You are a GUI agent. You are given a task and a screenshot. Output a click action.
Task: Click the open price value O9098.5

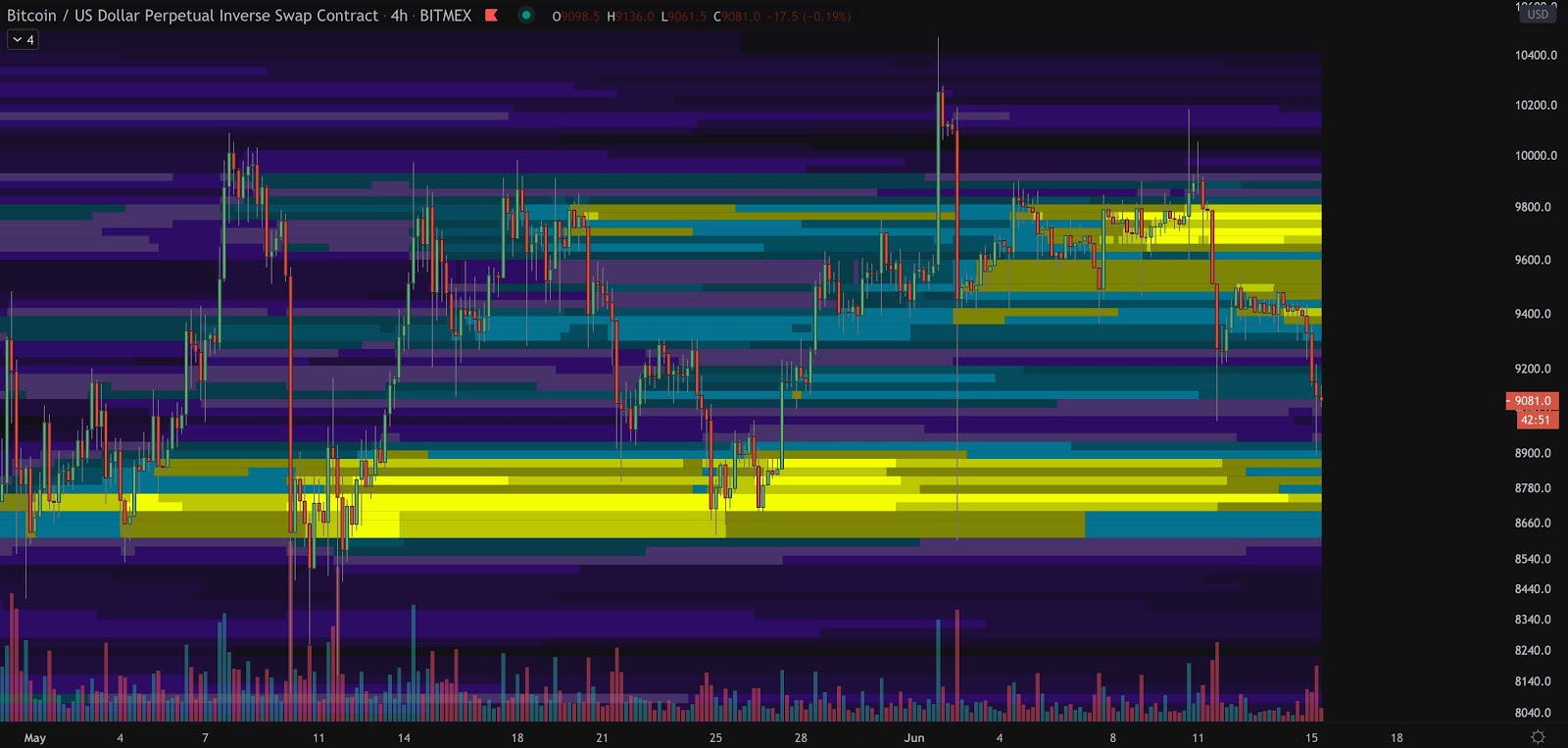tap(576, 17)
